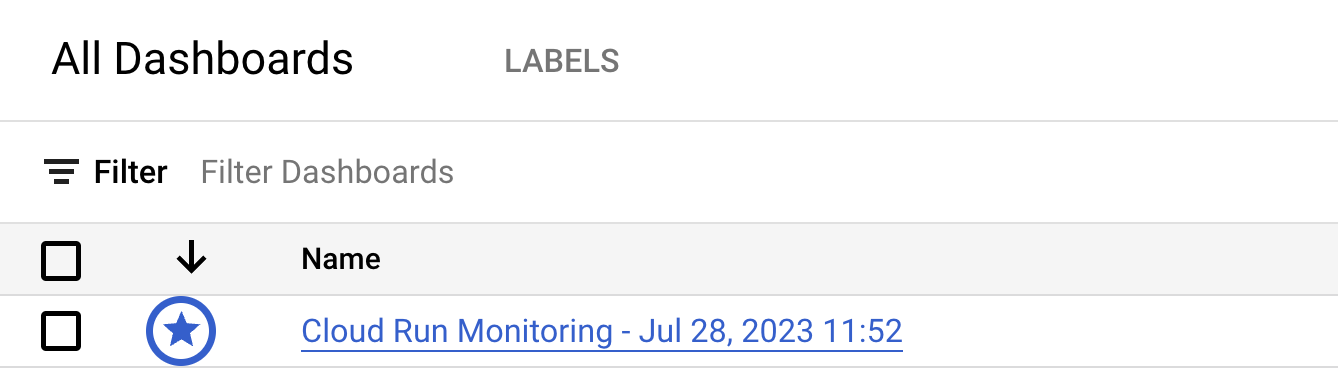
Task: Click the circled star in first row
Action: click(181, 330)
